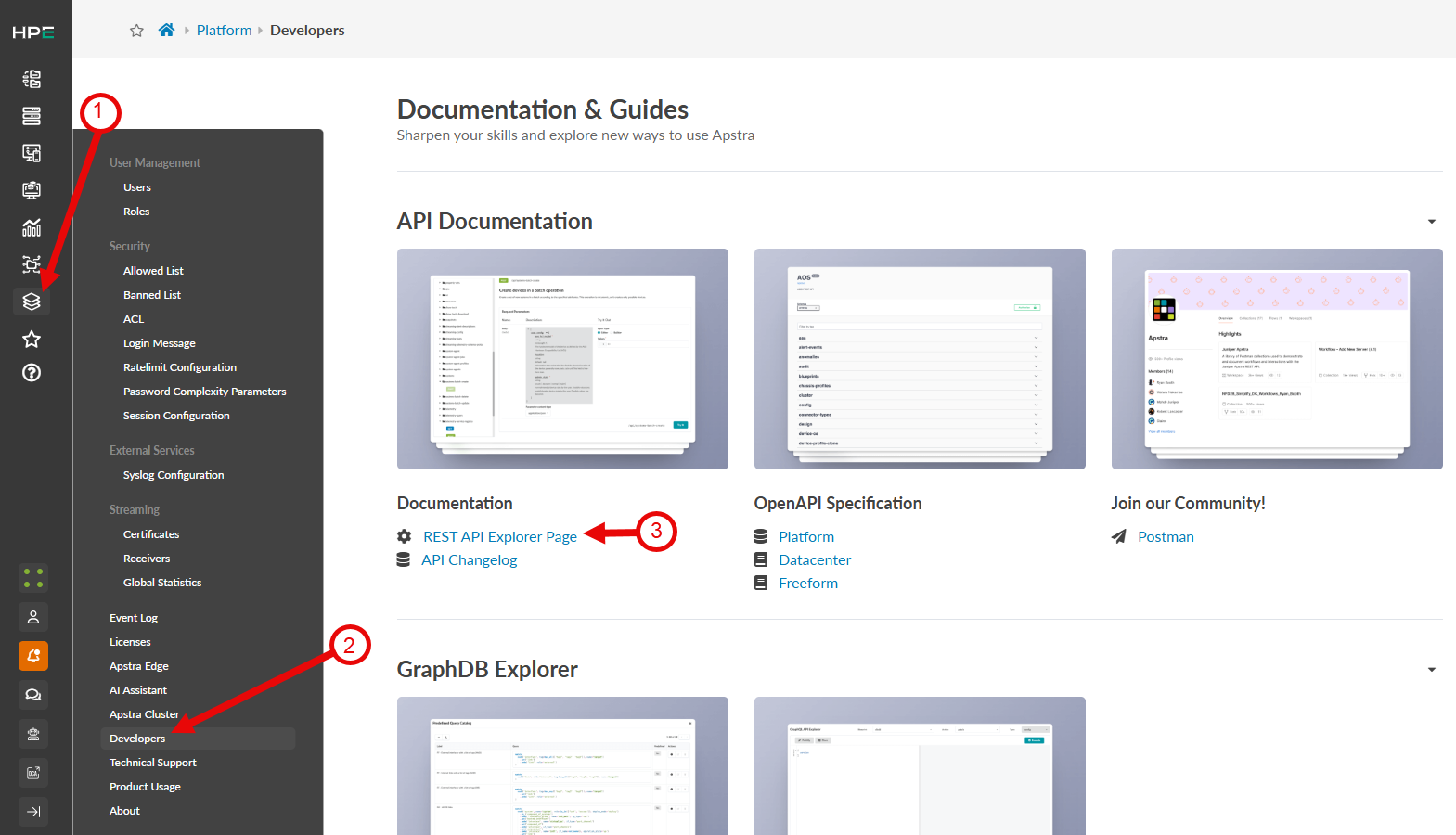Open Certificates under Streaming
Screen dimensions: 1456x835
pyautogui.click(x=151, y=534)
